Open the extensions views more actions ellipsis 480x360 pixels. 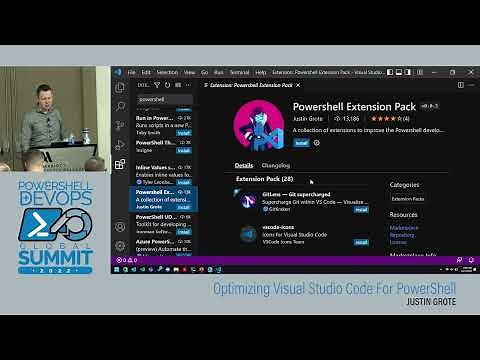pyautogui.click(x=188, y=85)
